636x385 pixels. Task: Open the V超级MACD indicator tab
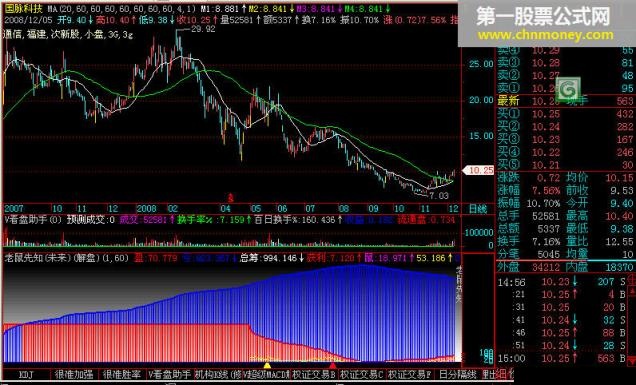tap(266, 374)
